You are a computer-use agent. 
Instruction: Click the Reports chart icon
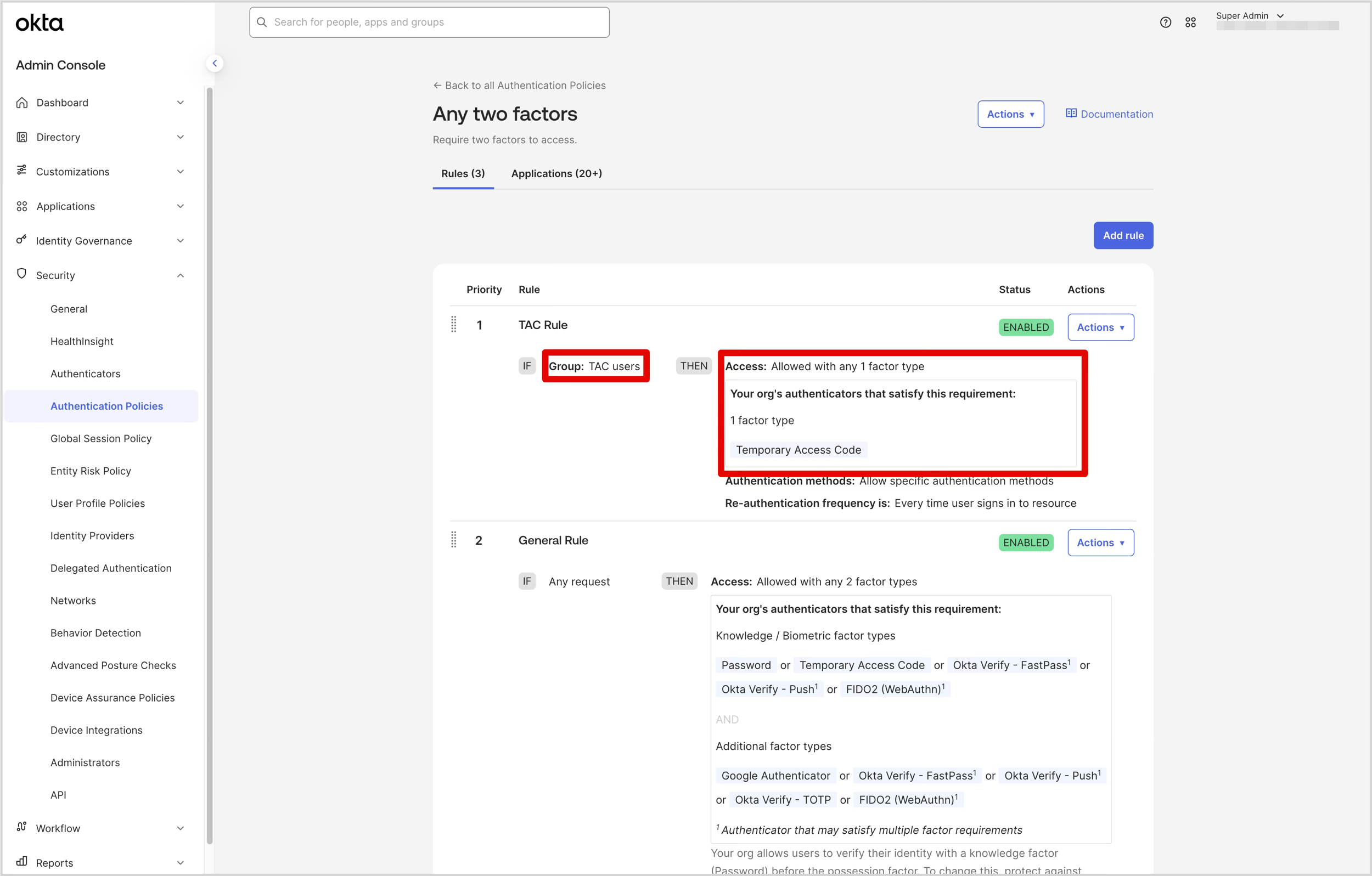(21, 861)
